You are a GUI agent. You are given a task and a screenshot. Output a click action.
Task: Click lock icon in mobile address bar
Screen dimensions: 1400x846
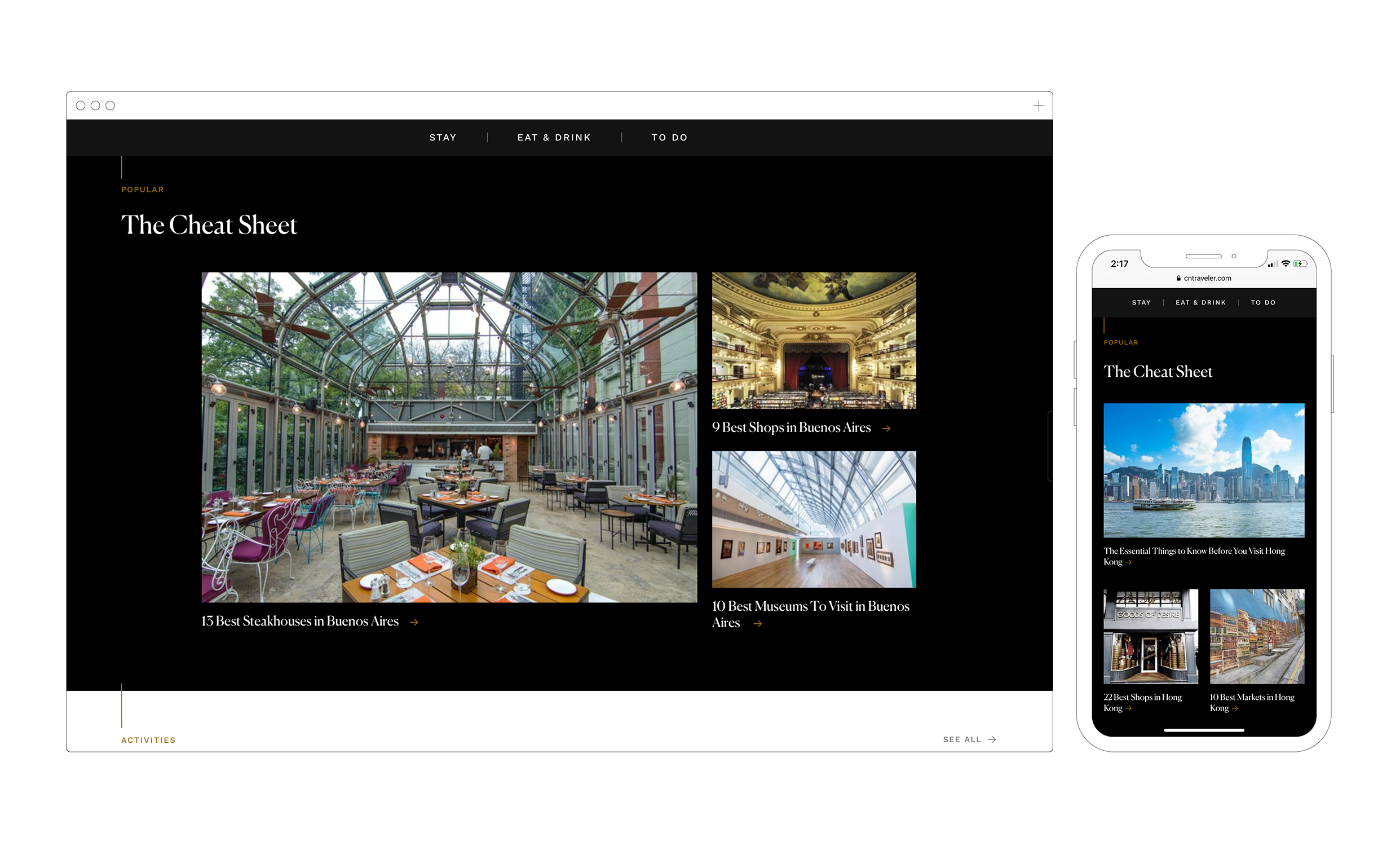[x=1178, y=279]
